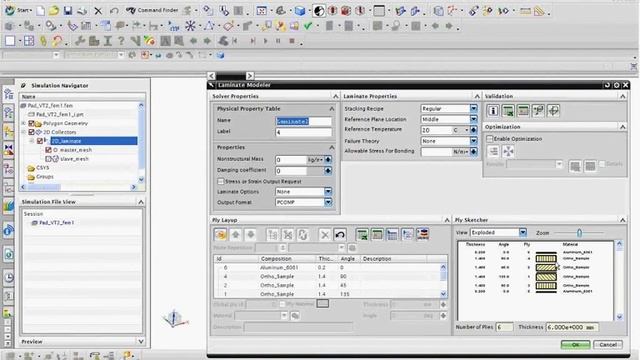Viewport: 640px width, 360px height.
Task: Click the Name input field
Action: tap(303, 121)
